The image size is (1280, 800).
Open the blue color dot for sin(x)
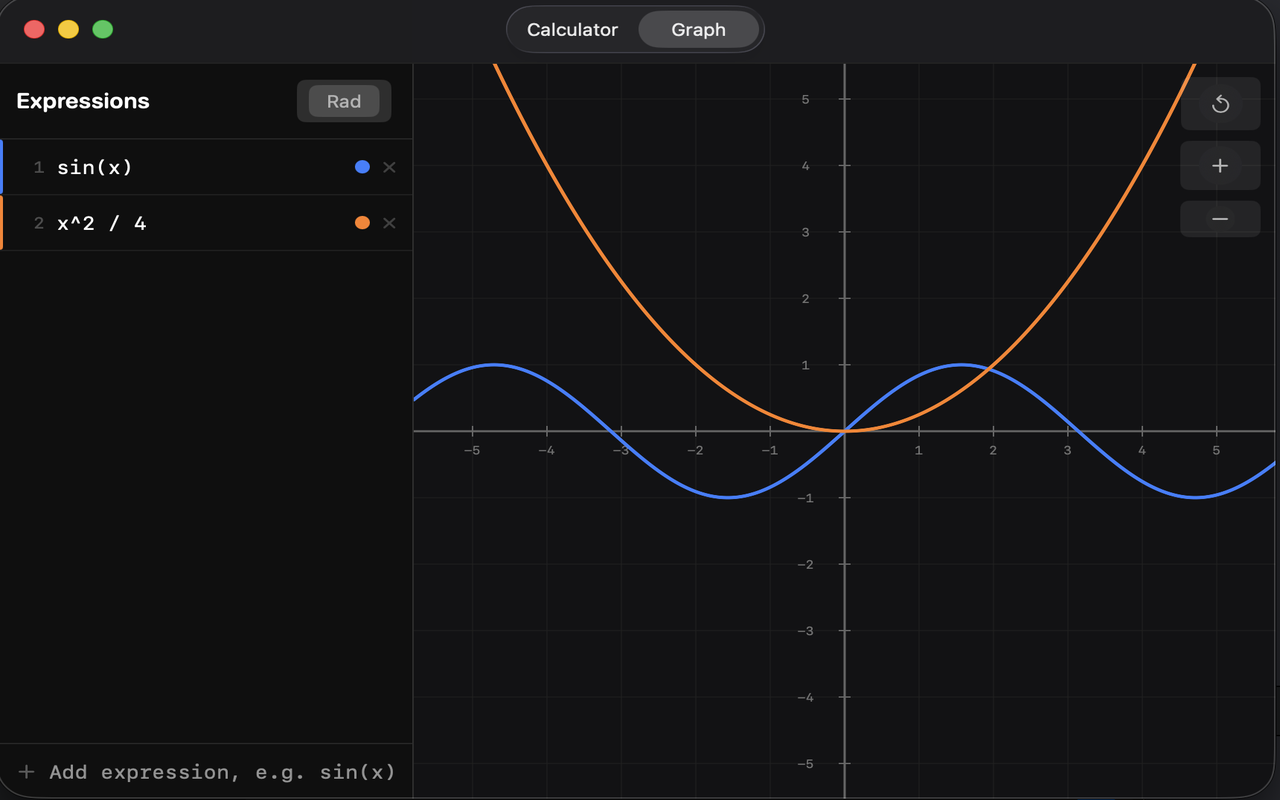coord(362,167)
